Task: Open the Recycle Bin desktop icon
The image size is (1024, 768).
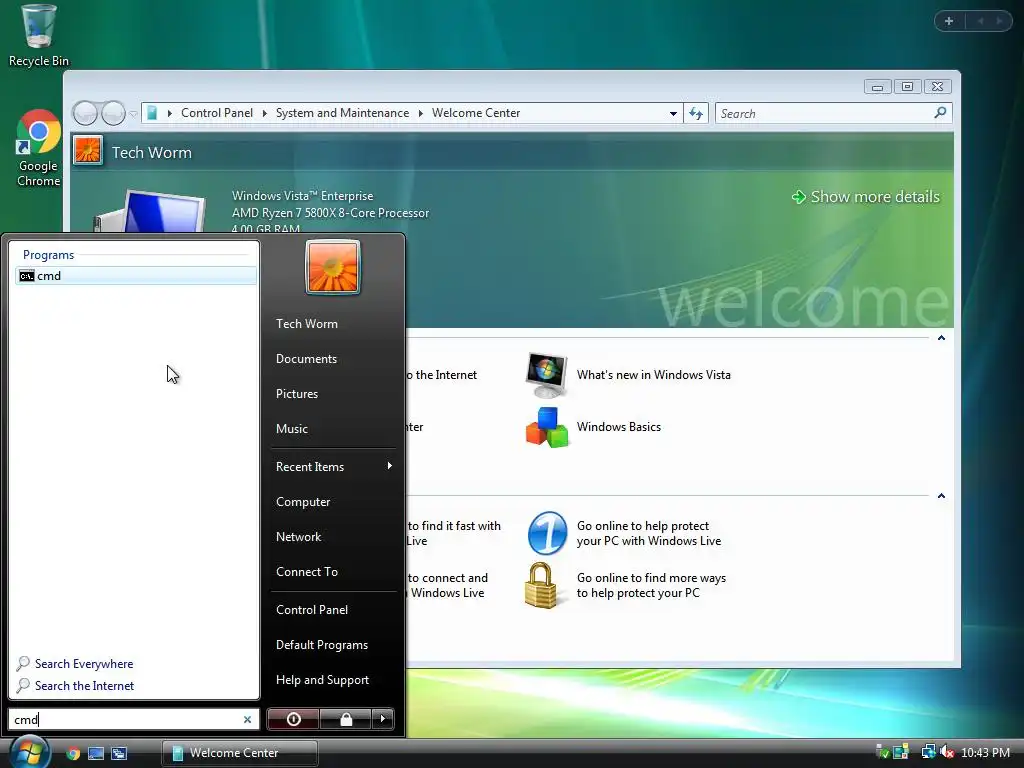Action: [x=39, y=36]
